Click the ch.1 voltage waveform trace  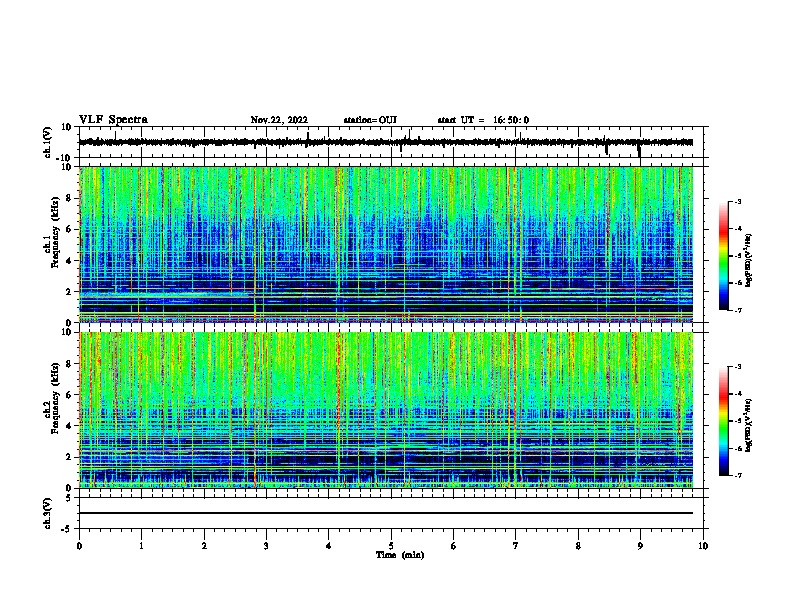386,142
